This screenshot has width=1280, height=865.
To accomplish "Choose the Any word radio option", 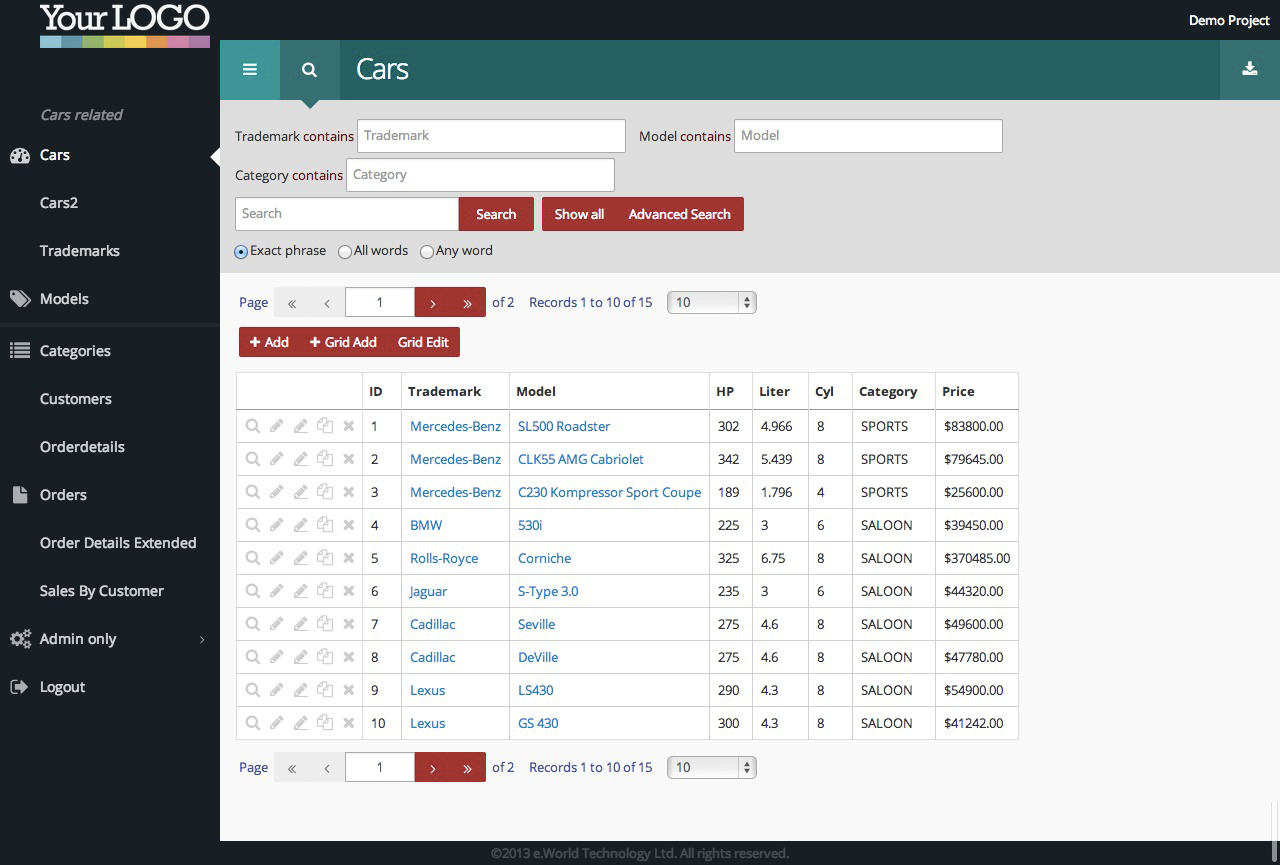I will (x=427, y=252).
